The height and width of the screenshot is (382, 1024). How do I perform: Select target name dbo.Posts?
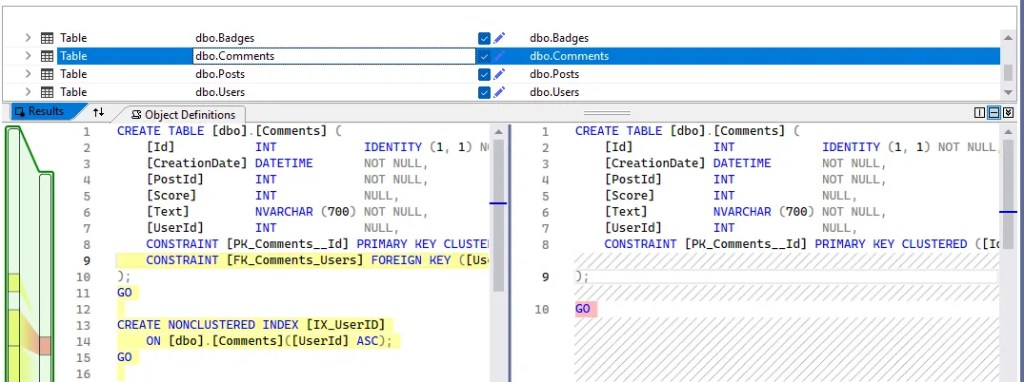554,74
